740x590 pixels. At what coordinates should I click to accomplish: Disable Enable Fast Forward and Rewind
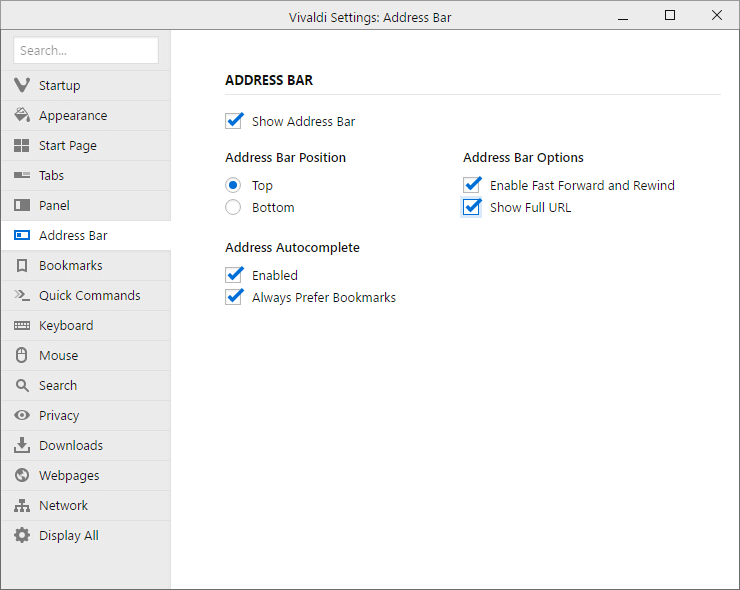472,185
